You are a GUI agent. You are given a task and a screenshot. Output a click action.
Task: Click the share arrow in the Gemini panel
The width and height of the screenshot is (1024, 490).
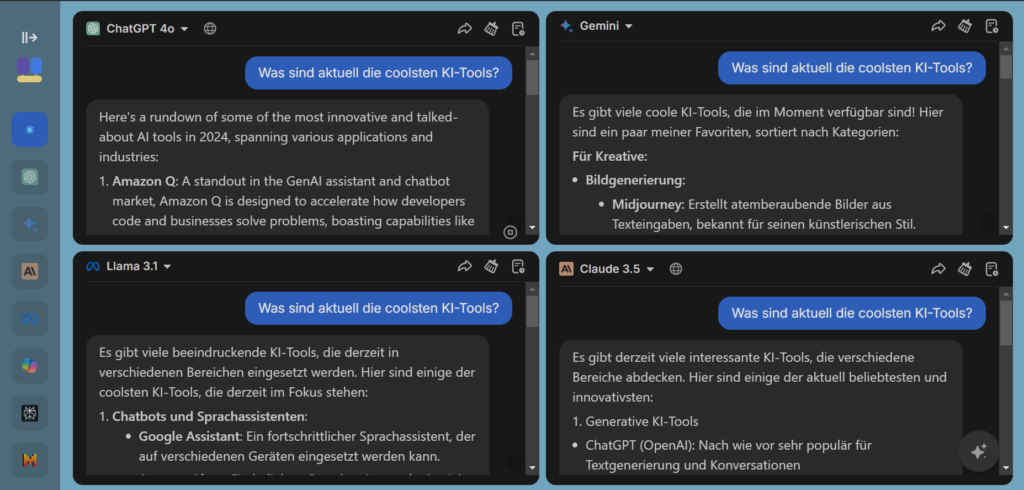click(938, 27)
